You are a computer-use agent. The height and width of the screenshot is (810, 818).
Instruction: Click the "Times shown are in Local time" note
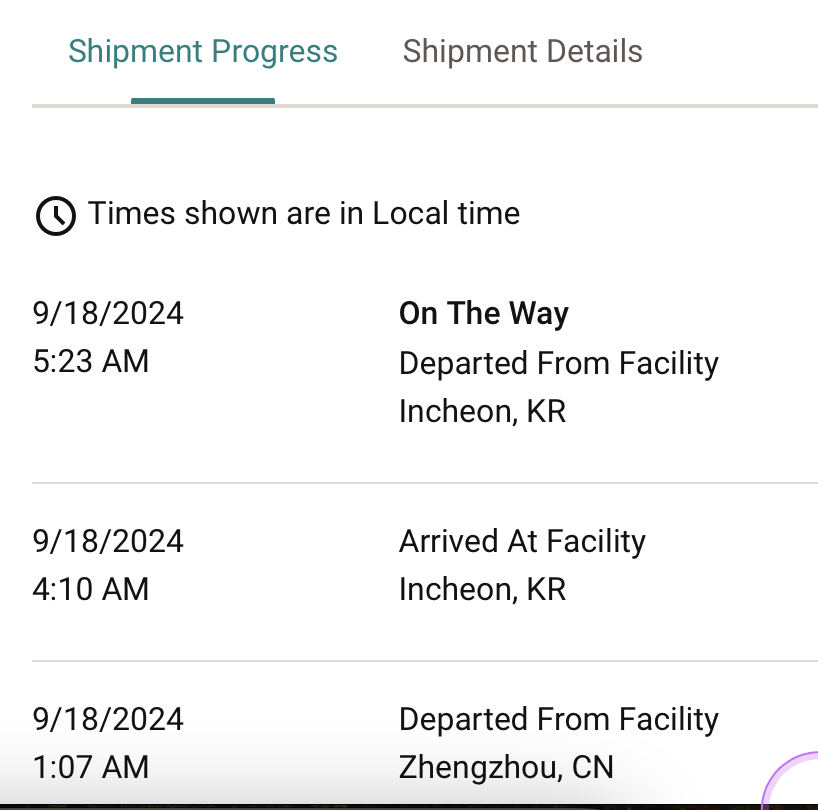[304, 214]
